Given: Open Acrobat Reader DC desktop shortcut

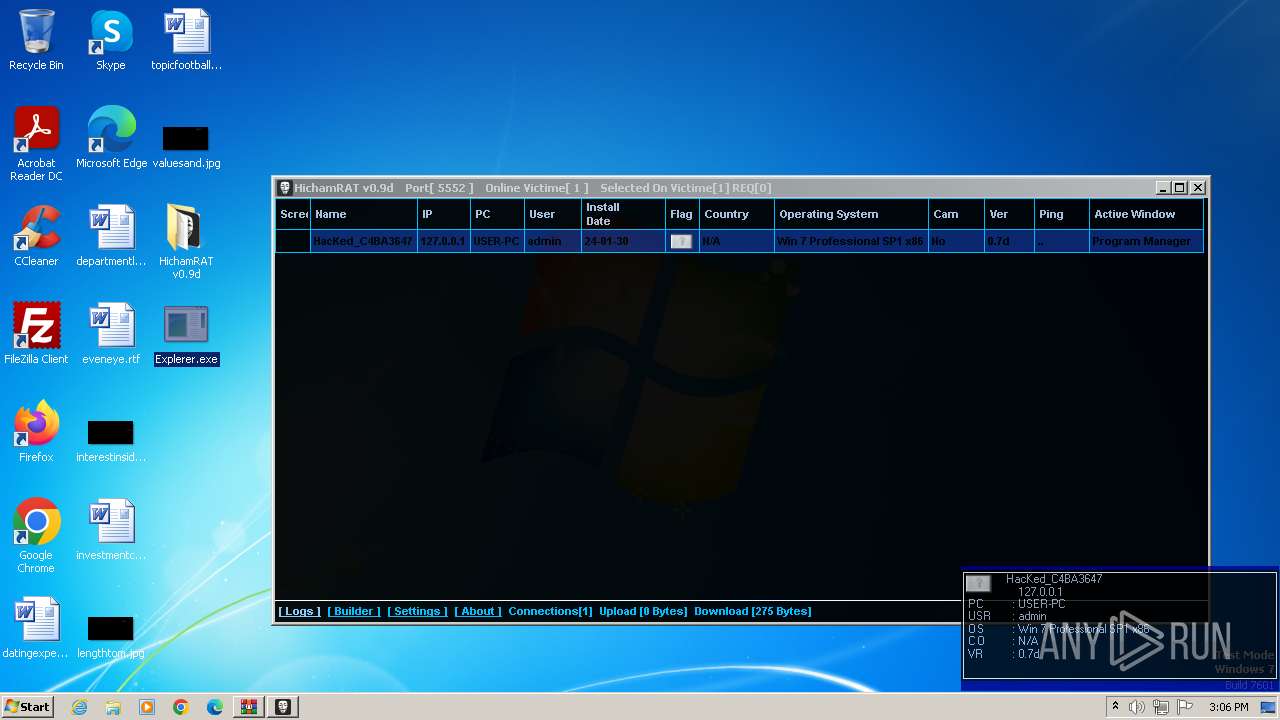Looking at the screenshot, I should tap(36, 145).
